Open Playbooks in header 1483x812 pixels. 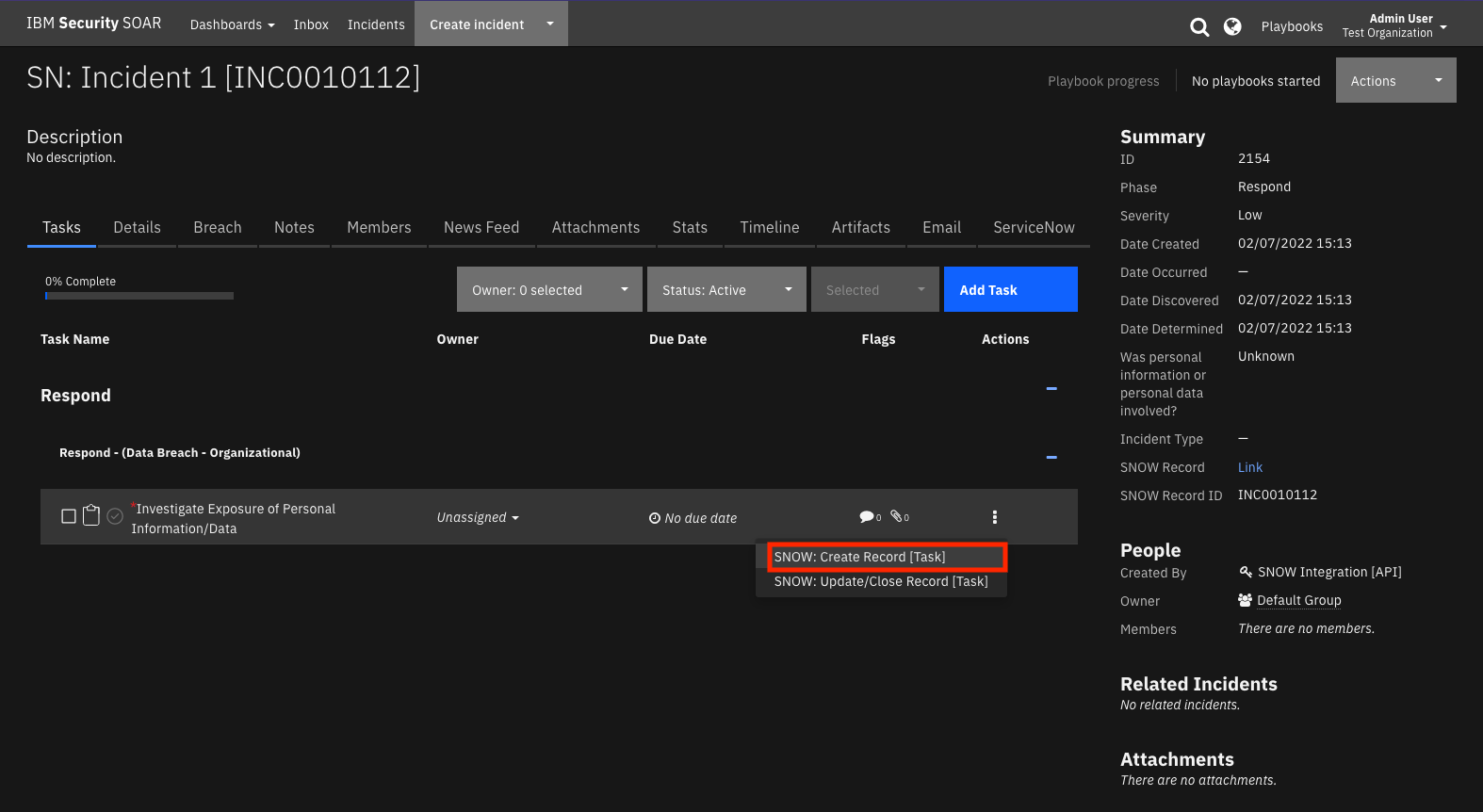[x=1292, y=26]
